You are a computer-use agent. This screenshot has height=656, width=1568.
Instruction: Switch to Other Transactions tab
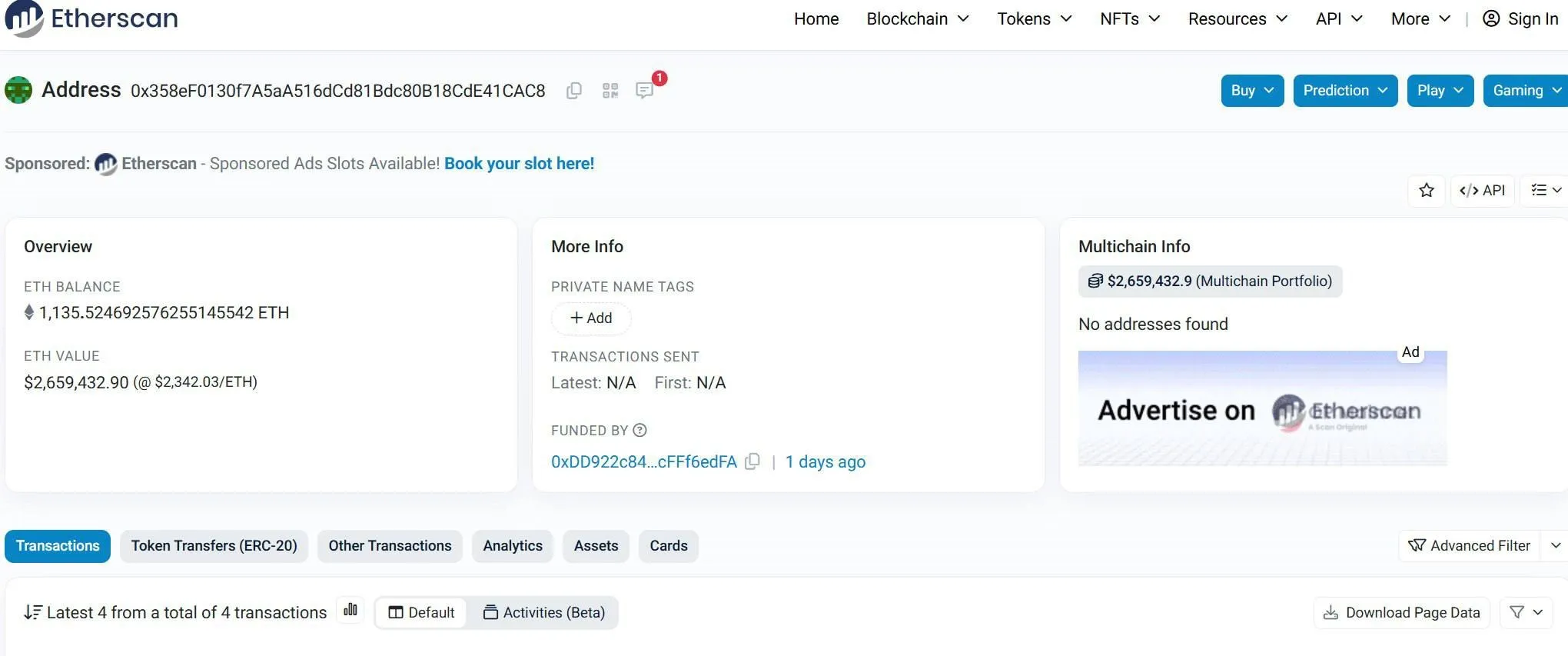tap(390, 546)
